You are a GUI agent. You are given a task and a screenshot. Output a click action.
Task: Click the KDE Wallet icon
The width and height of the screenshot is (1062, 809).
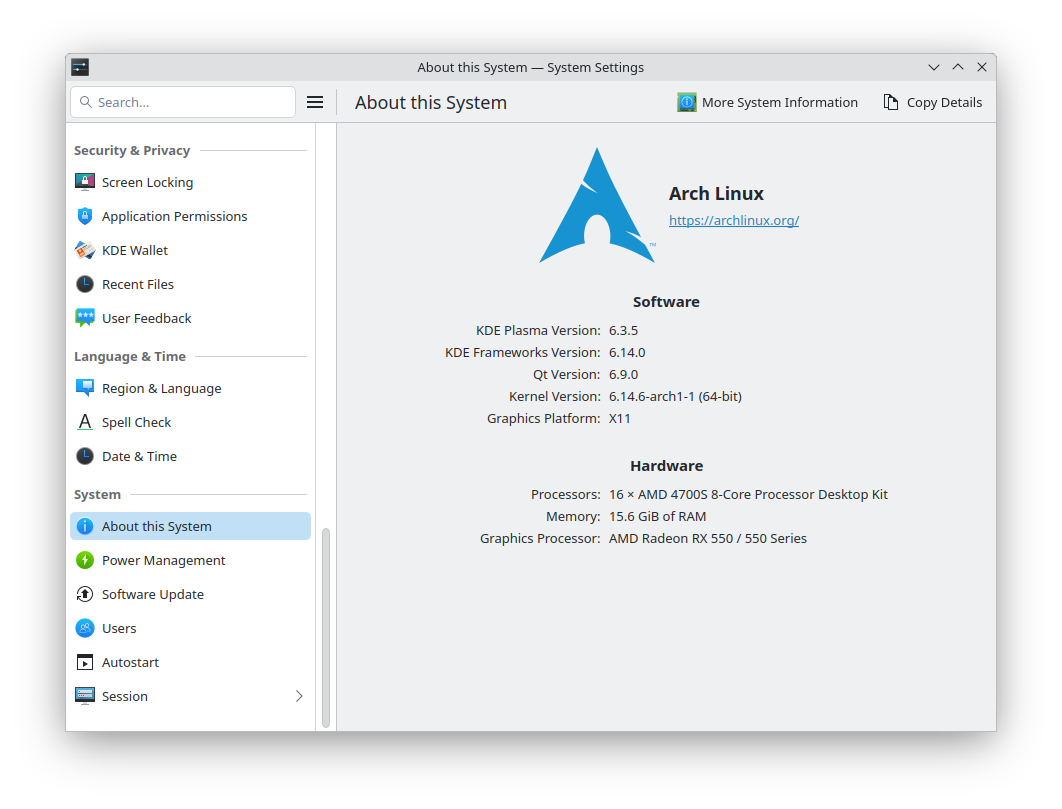pyautogui.click(x=85, y=250)
